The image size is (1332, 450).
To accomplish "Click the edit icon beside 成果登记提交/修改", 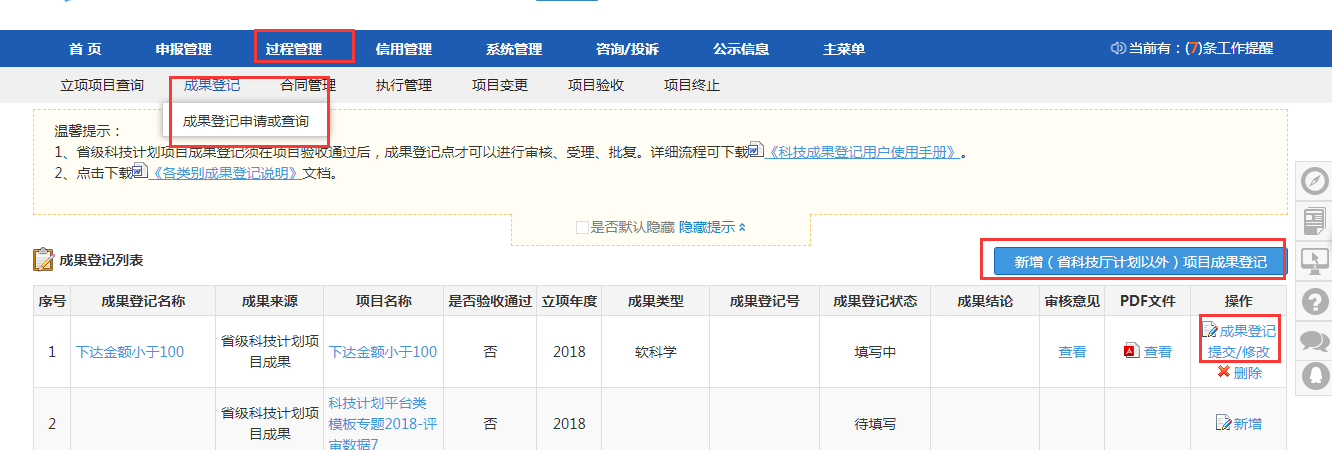I will [x=1209, y=330].
